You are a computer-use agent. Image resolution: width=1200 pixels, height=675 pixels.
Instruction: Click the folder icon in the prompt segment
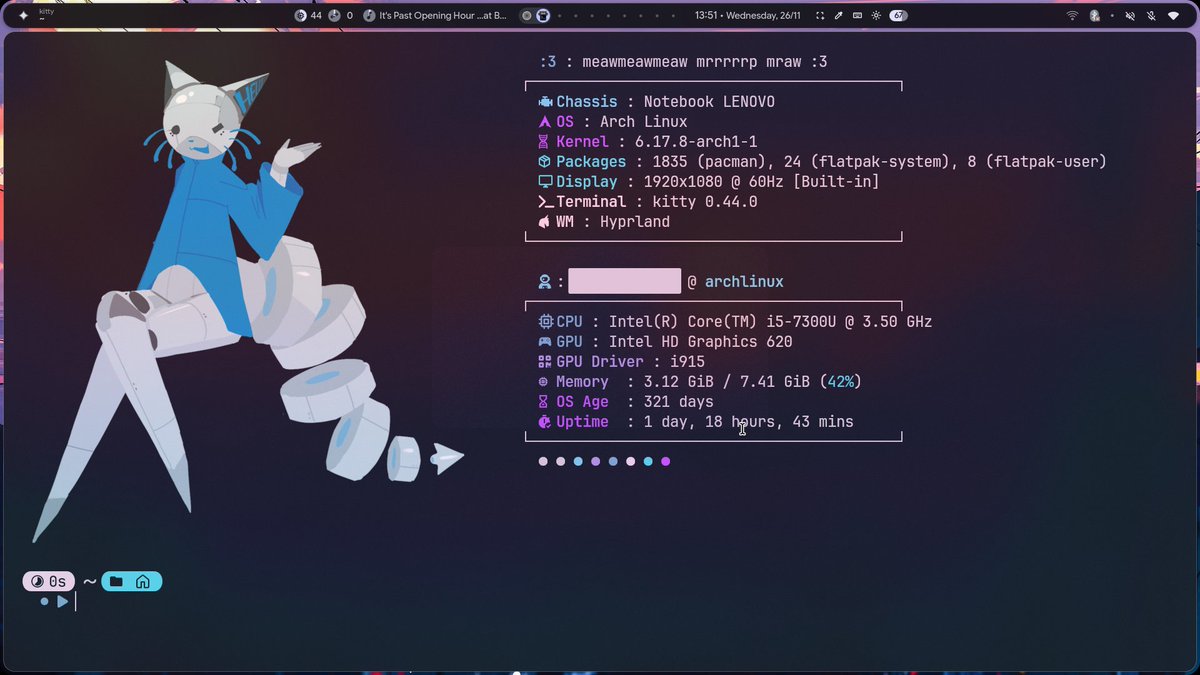point(117,582)
